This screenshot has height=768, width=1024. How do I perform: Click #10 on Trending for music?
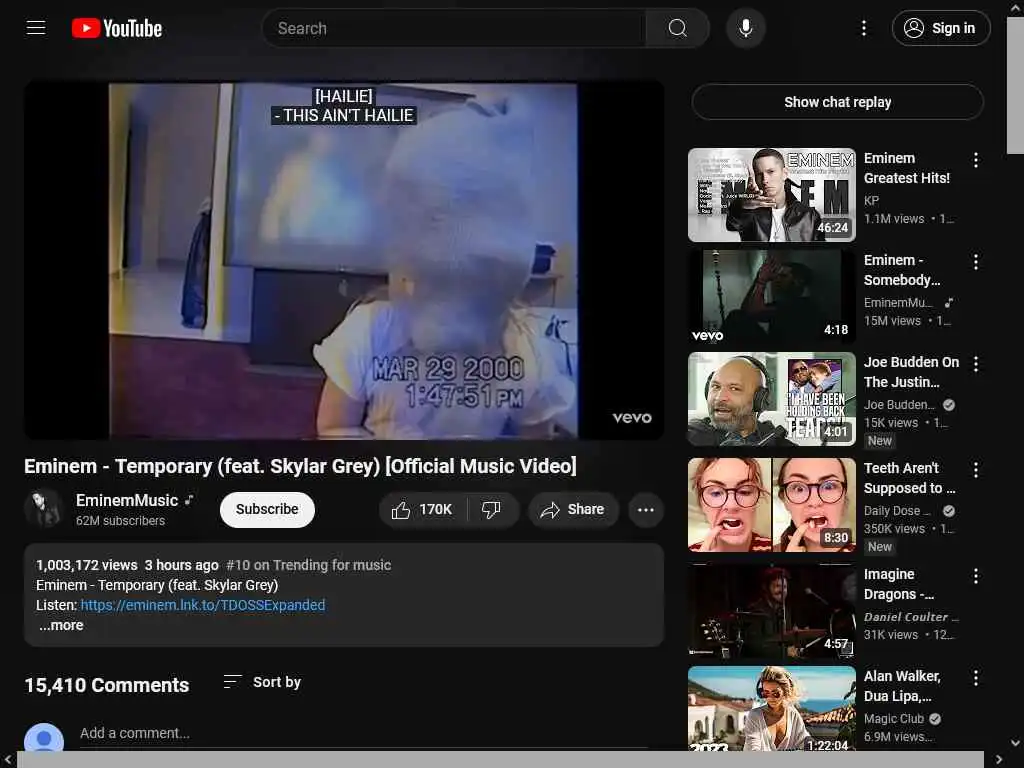coord(308,565)
